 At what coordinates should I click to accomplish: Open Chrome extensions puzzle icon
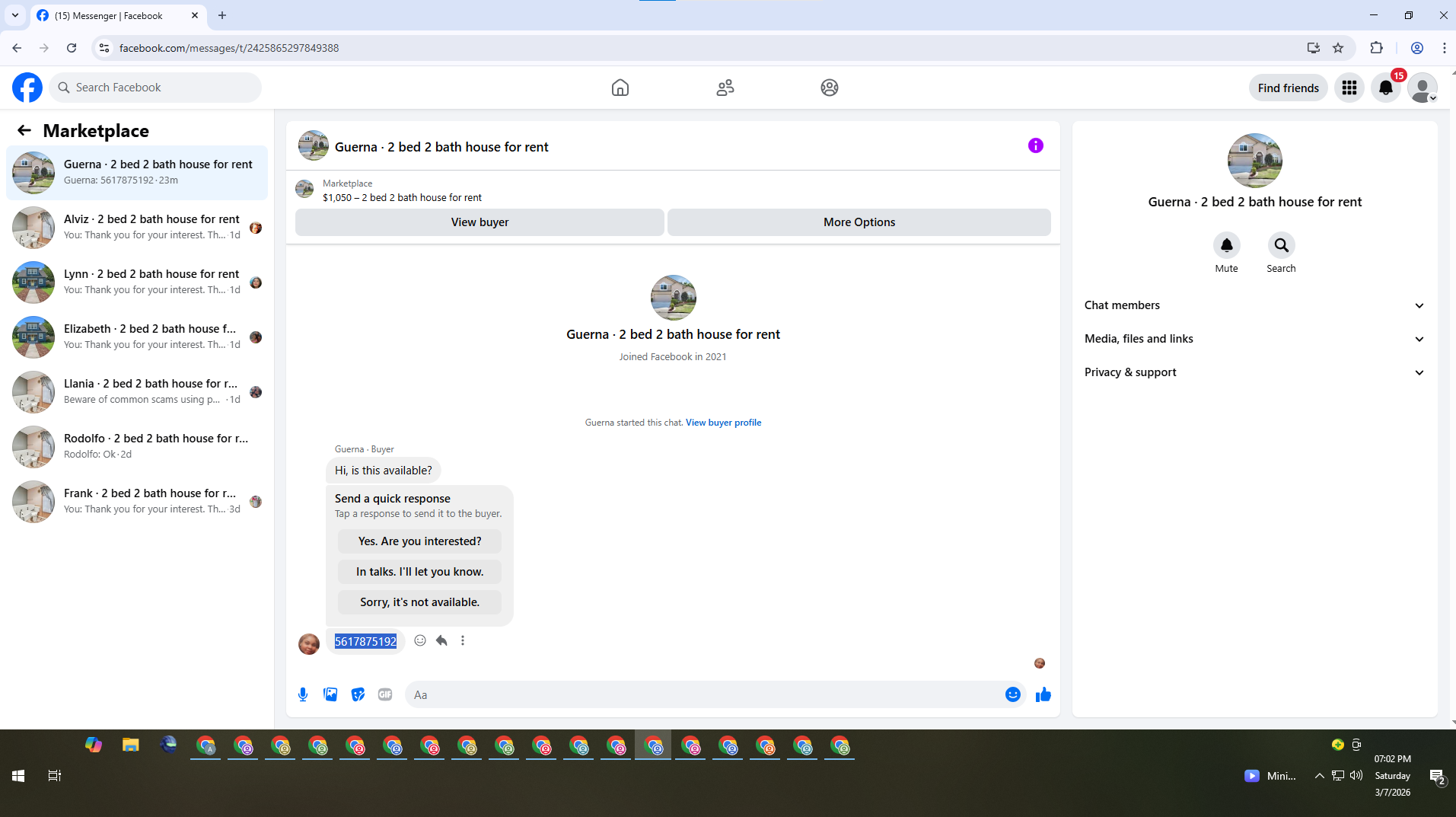[1377, 48]
